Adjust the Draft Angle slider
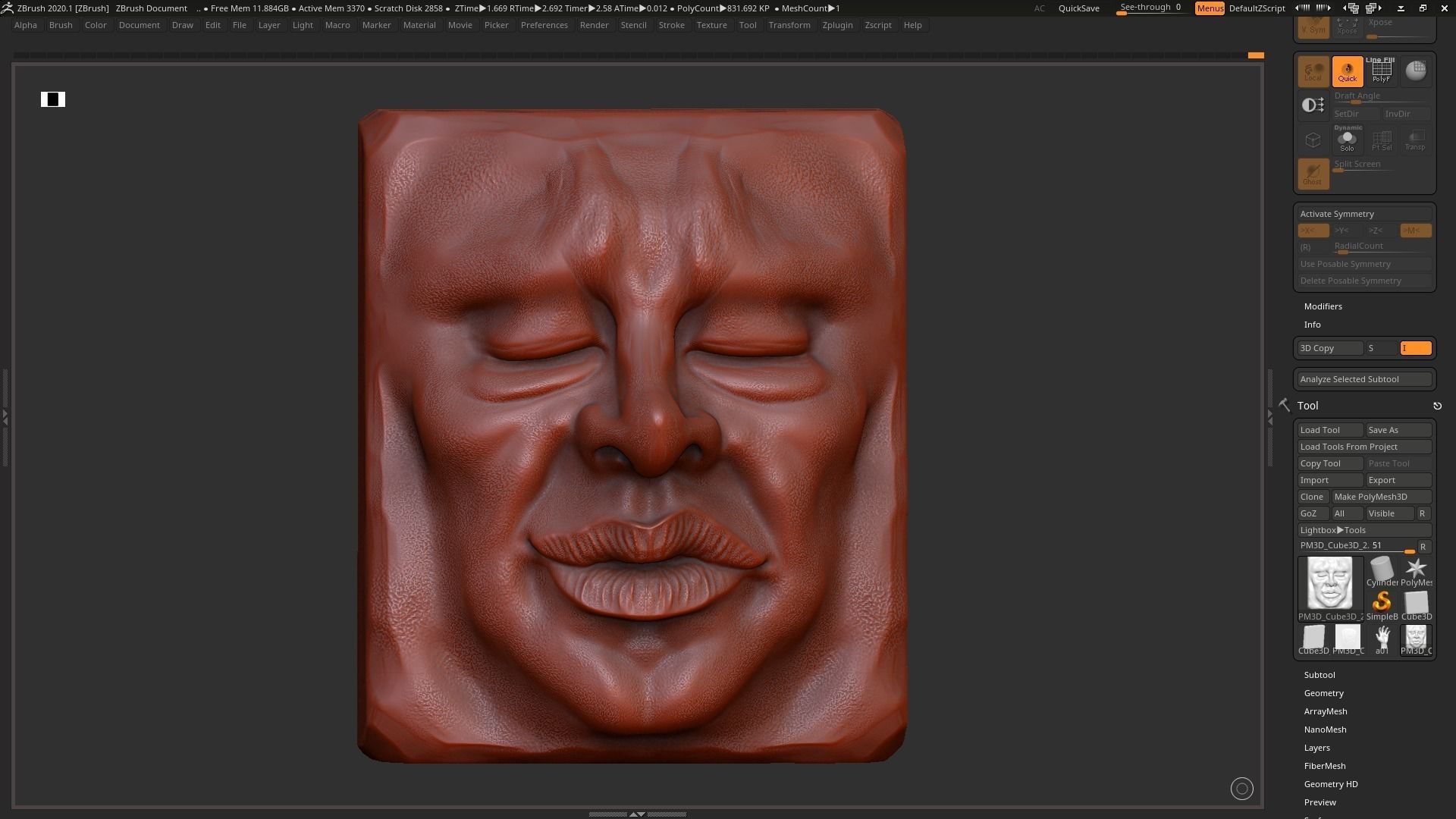This screenshot has width=1456, height=819. [x=1381, y=97]
